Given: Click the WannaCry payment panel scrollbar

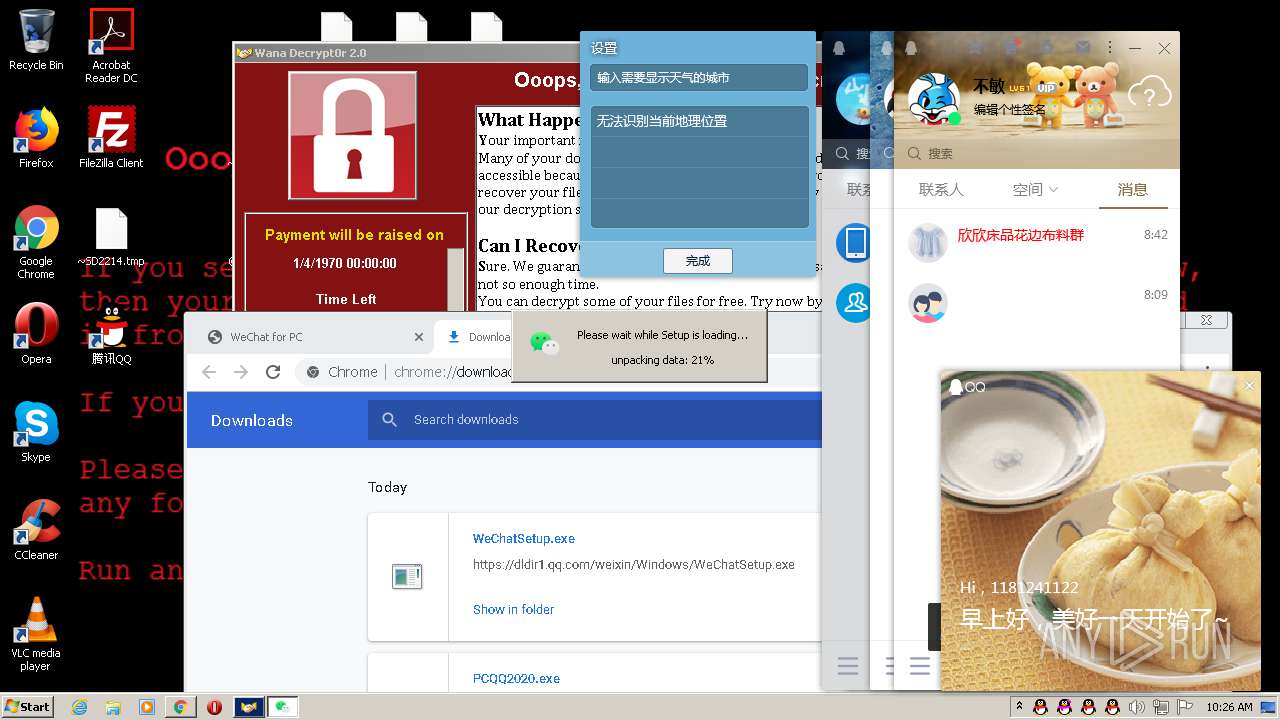Looking at the screenshot, I should pyautogui.click(x=456, y=280).
